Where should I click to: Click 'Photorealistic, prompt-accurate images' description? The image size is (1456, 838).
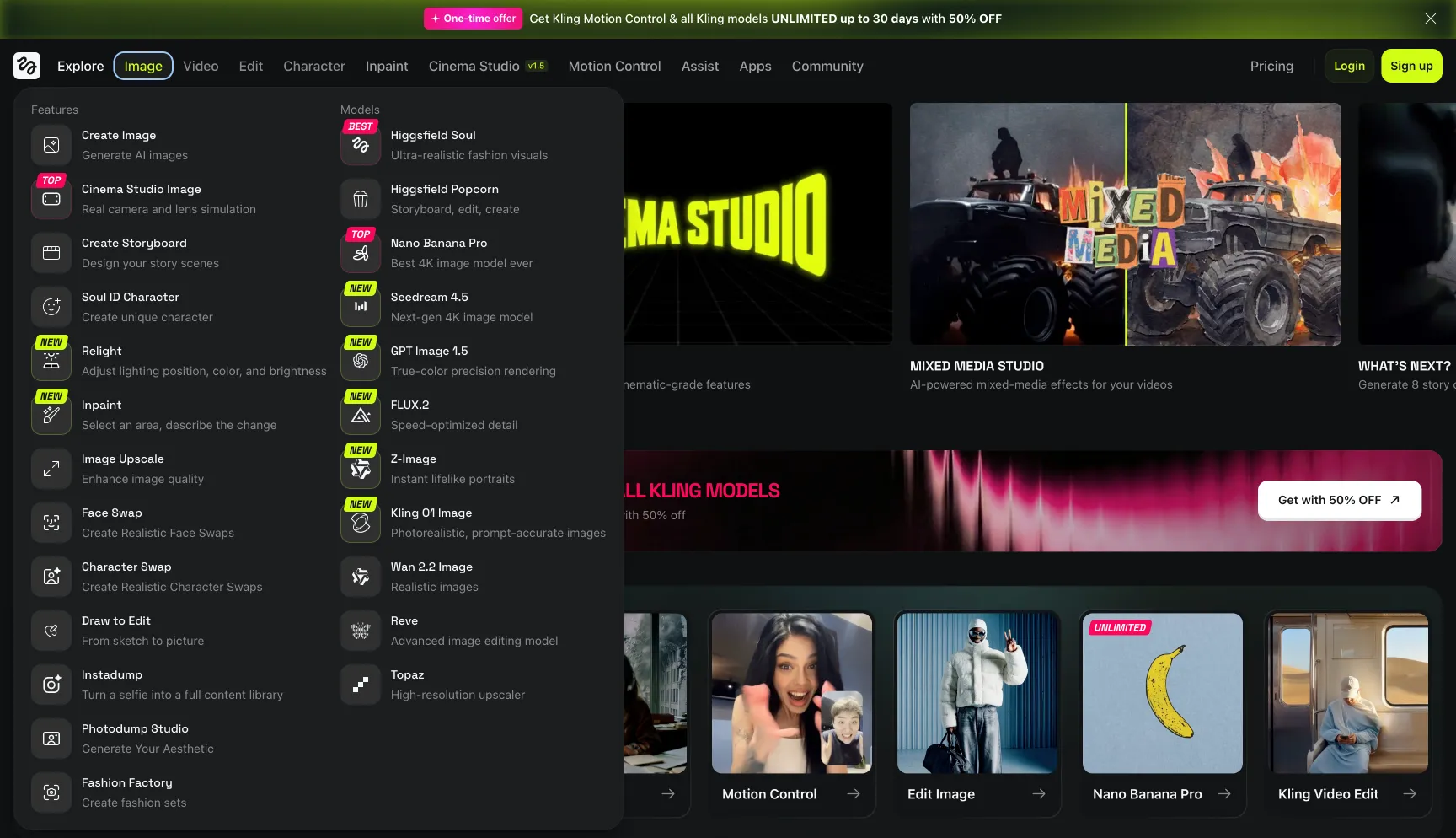(x=498, y=533)
